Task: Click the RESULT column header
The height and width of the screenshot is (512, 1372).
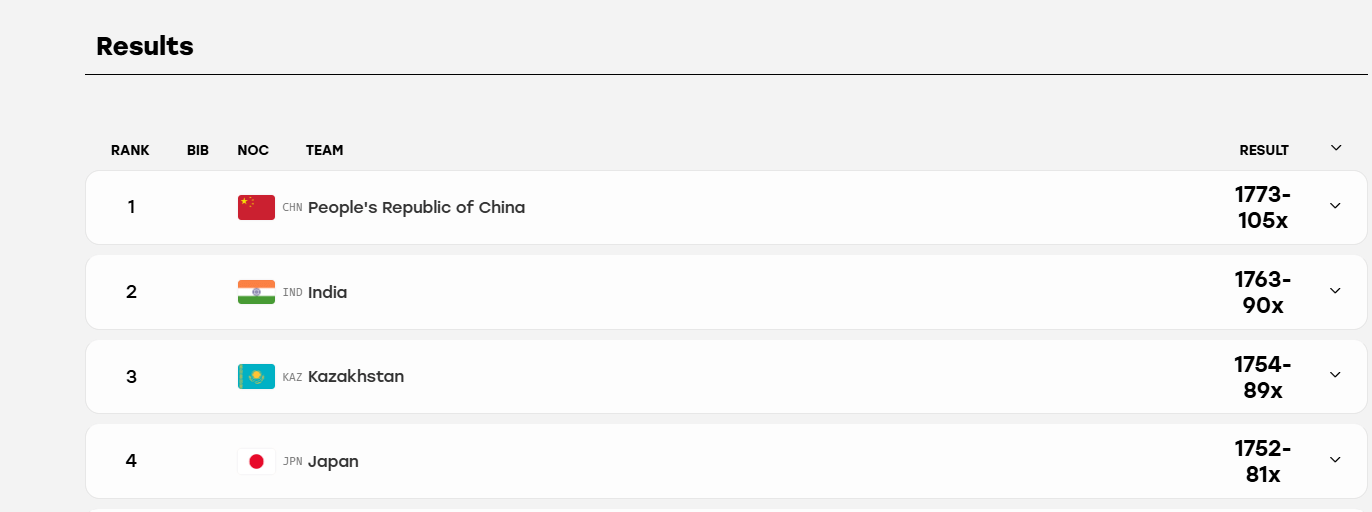Action: pyautogui.click(x=1264, y=150)
